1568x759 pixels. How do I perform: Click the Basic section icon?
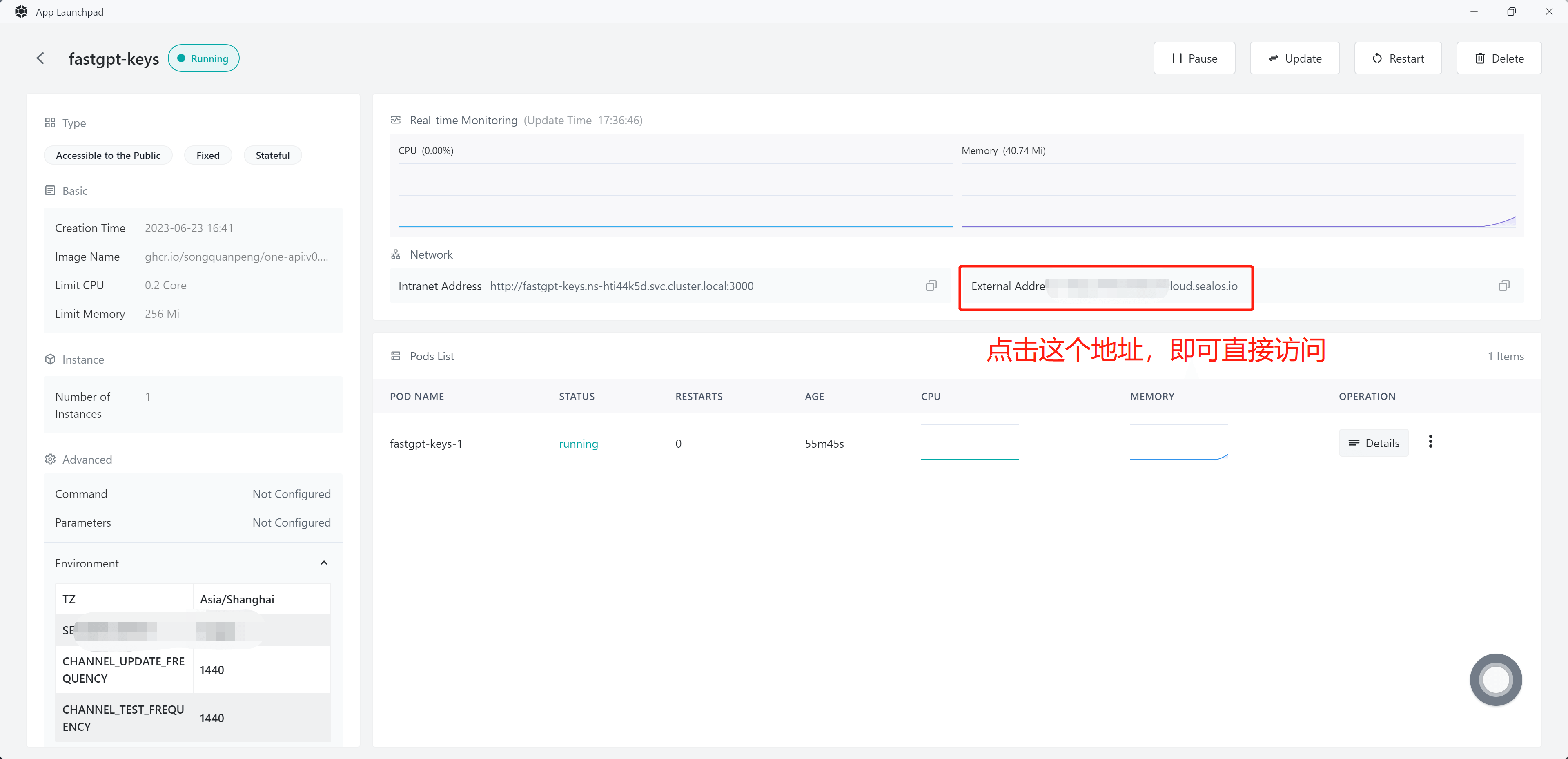click(x=50, y=190)
